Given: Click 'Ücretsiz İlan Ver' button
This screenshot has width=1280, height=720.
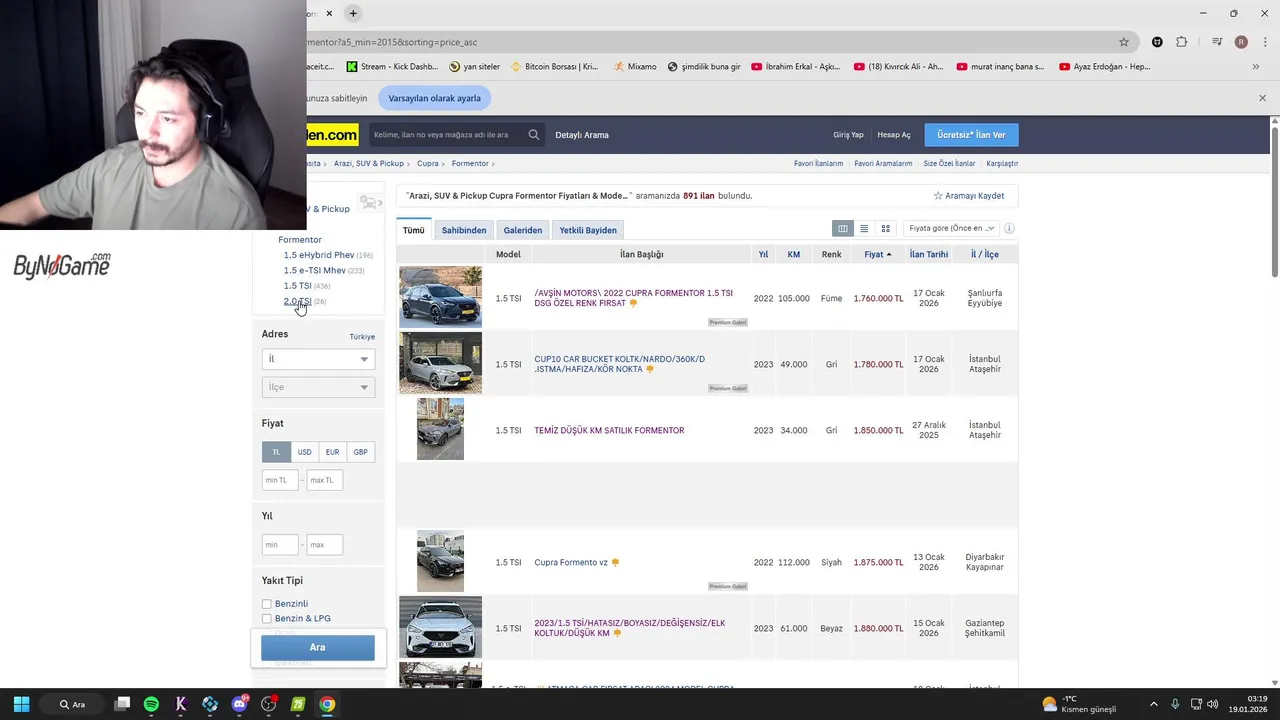Looking at the screenshot, I should 971,135.
